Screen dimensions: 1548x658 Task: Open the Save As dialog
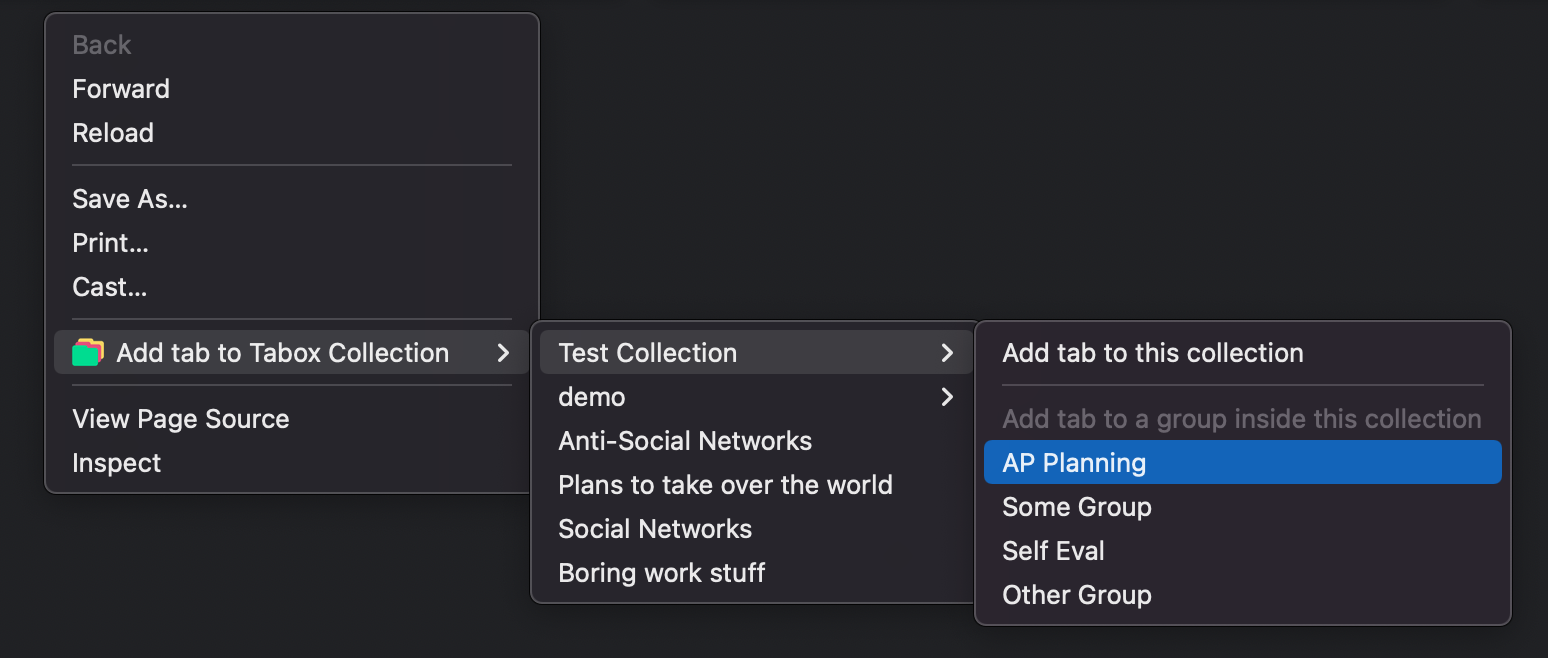click(x=130, y=198)
